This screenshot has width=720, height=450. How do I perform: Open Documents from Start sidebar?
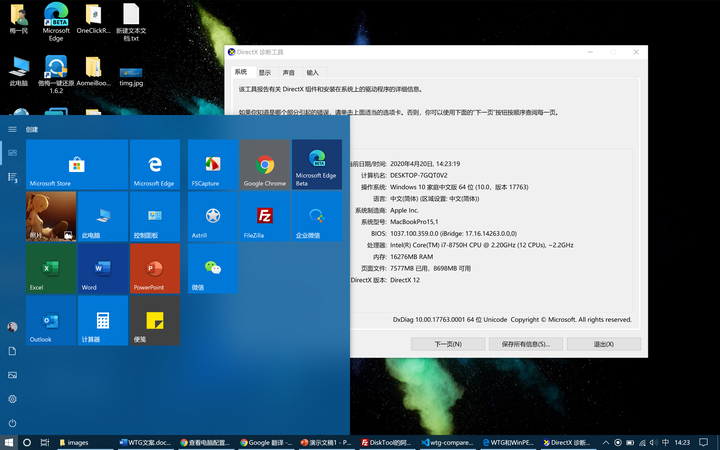coord(12,351)
